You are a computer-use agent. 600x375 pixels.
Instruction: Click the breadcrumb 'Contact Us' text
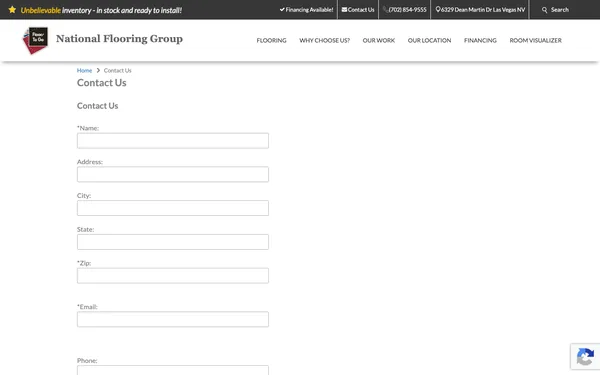click(x=117, y=70)
